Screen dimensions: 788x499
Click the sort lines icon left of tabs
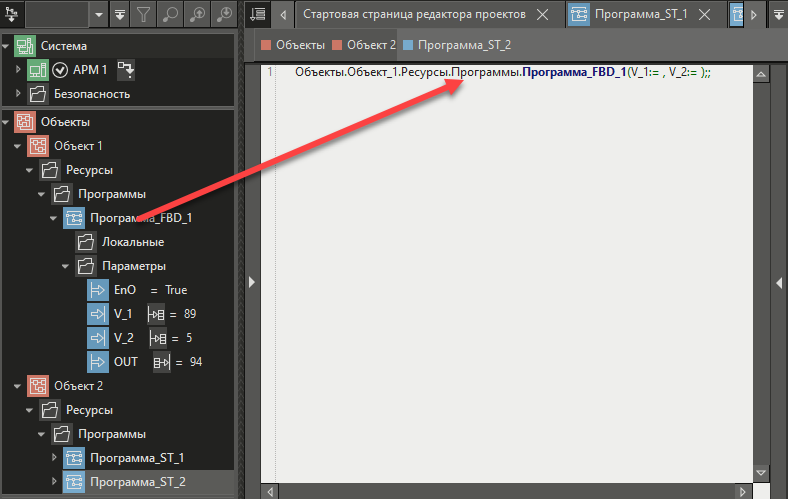[257, 15]
